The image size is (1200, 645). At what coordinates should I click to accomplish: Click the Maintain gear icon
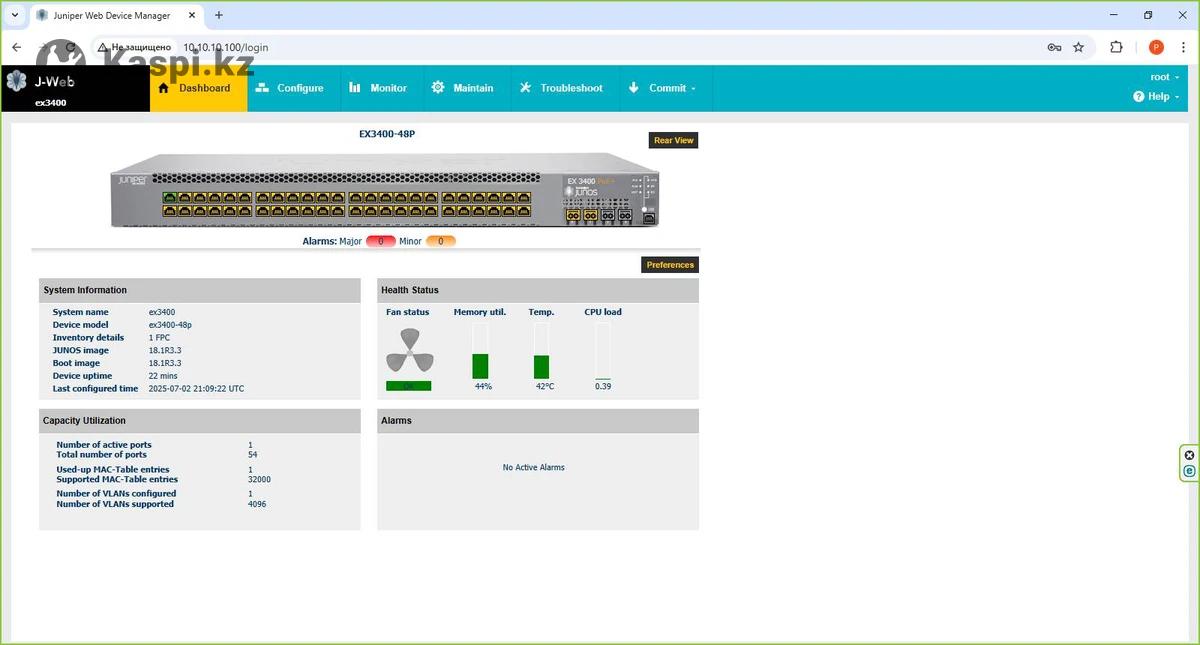point(438,88)
